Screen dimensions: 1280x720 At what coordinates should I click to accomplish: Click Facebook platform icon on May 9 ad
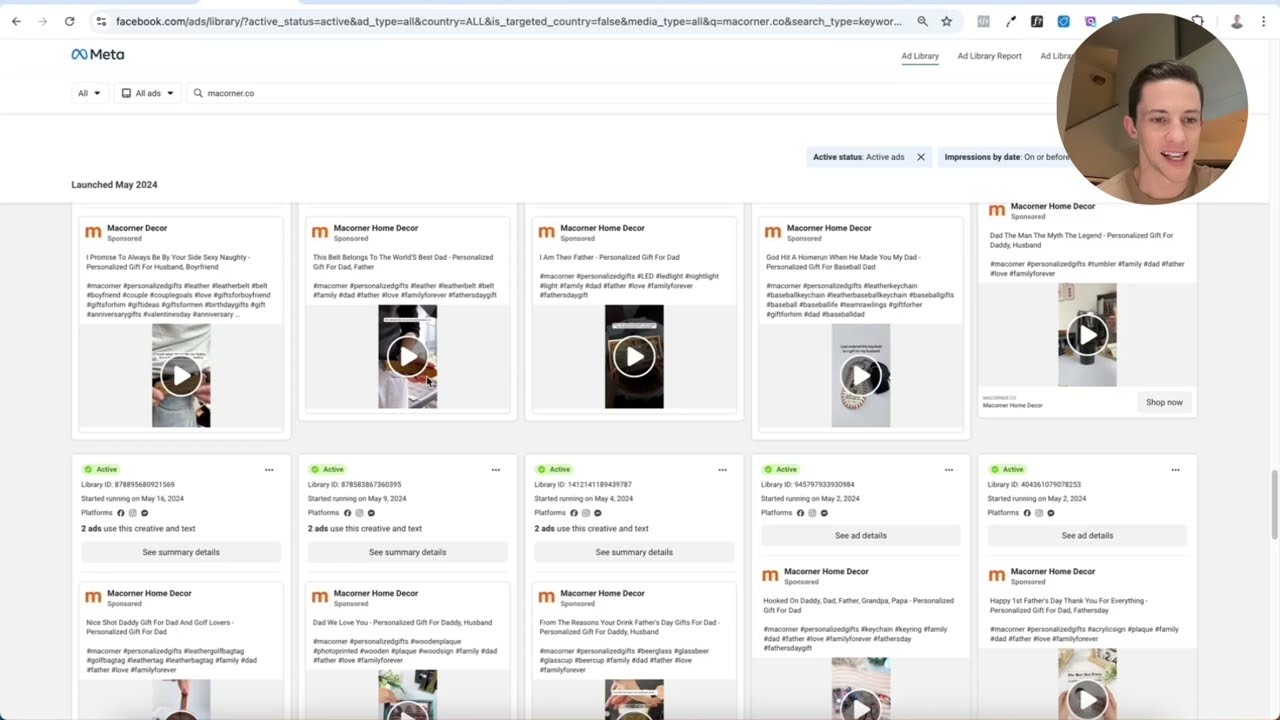click(x=348, y=513)
